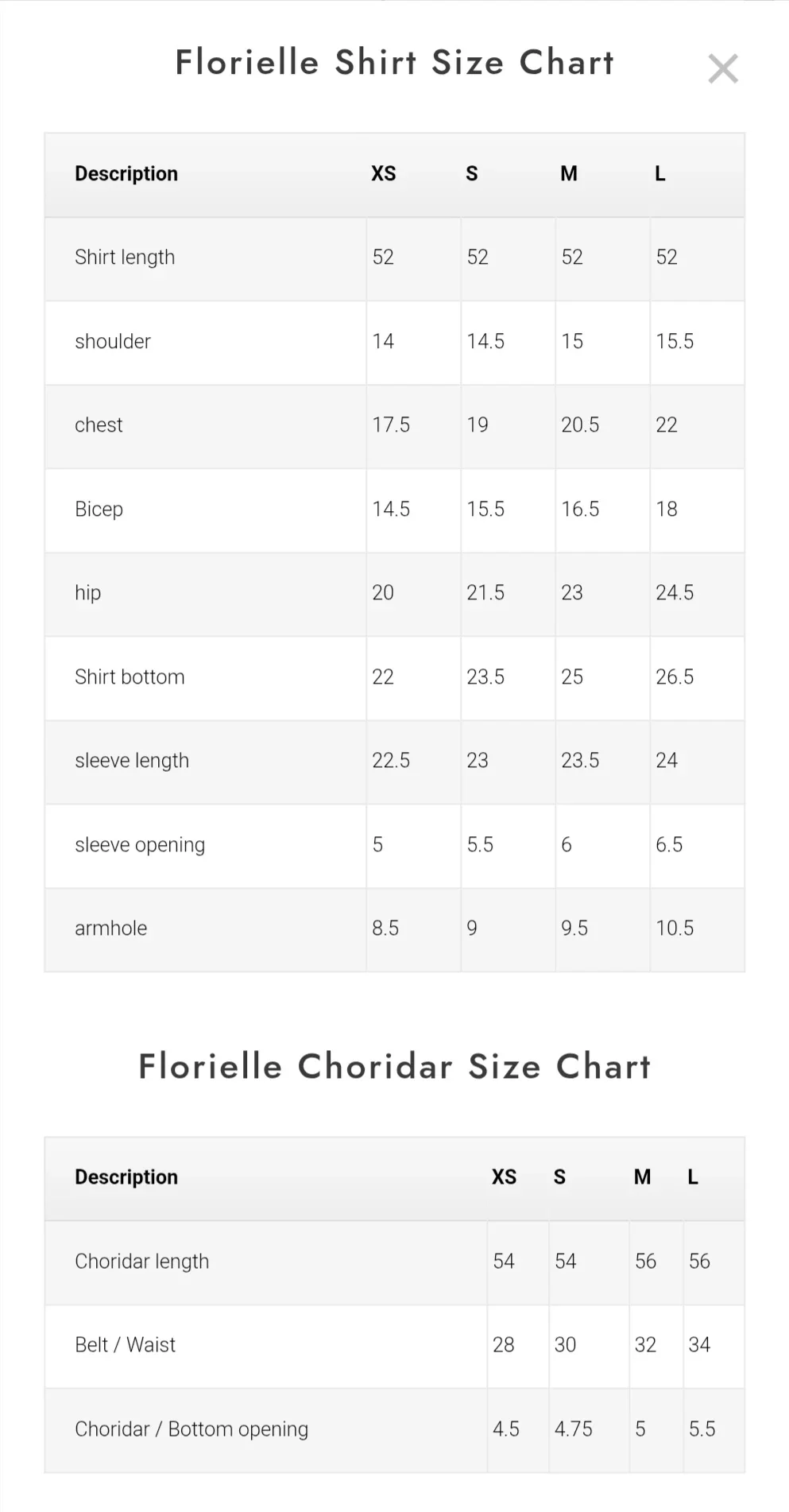
Task: Click the Shirt length row label
Action: pos(125,258)
